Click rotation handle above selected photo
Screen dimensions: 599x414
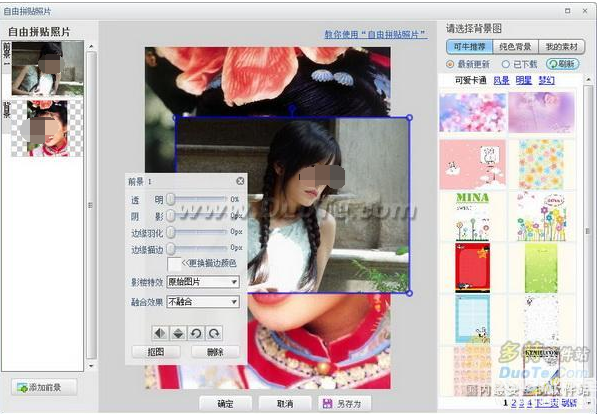(292, 109)
